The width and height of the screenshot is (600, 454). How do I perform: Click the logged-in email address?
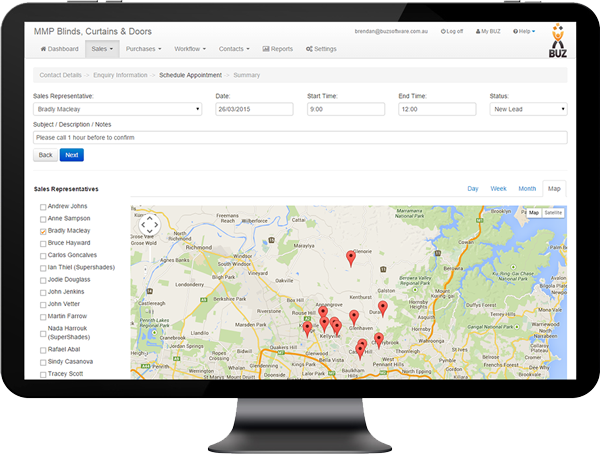391,31
